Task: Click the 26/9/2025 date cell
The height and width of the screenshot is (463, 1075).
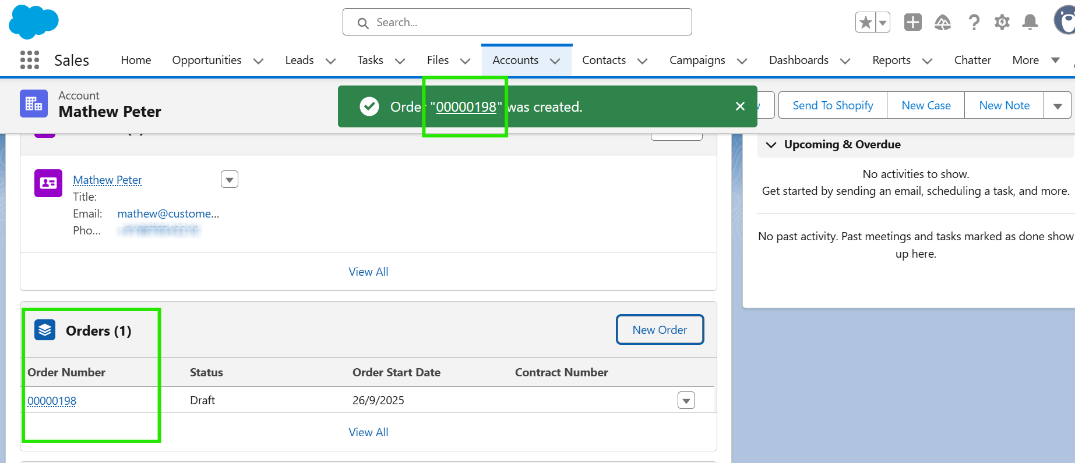Action: [378, 400]
